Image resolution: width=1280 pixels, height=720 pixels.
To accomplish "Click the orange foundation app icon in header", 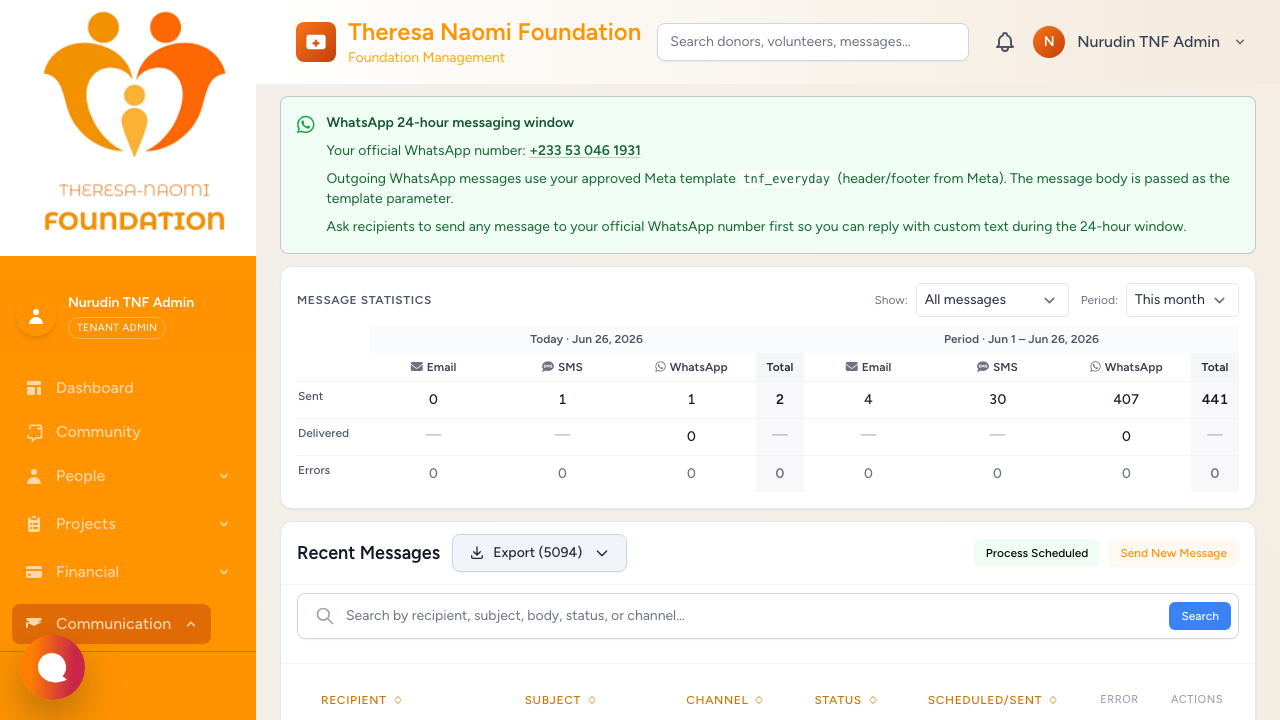I will 316,42.
